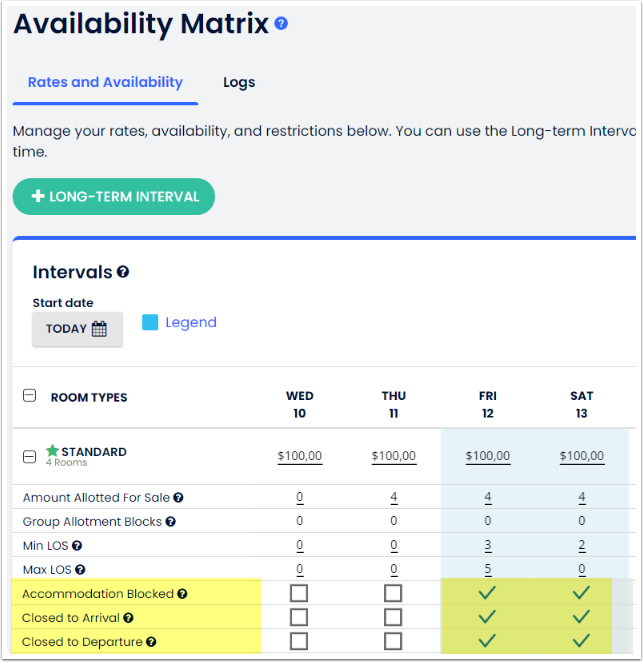Collapse all using Room Types minus icon
This screenshot has width=643, height=662.
[30, 396]
